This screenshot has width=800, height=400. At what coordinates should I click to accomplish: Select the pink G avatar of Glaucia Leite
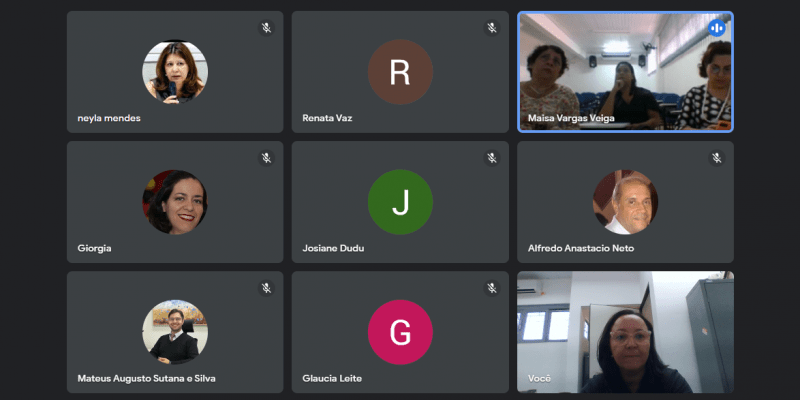[401, 332]
